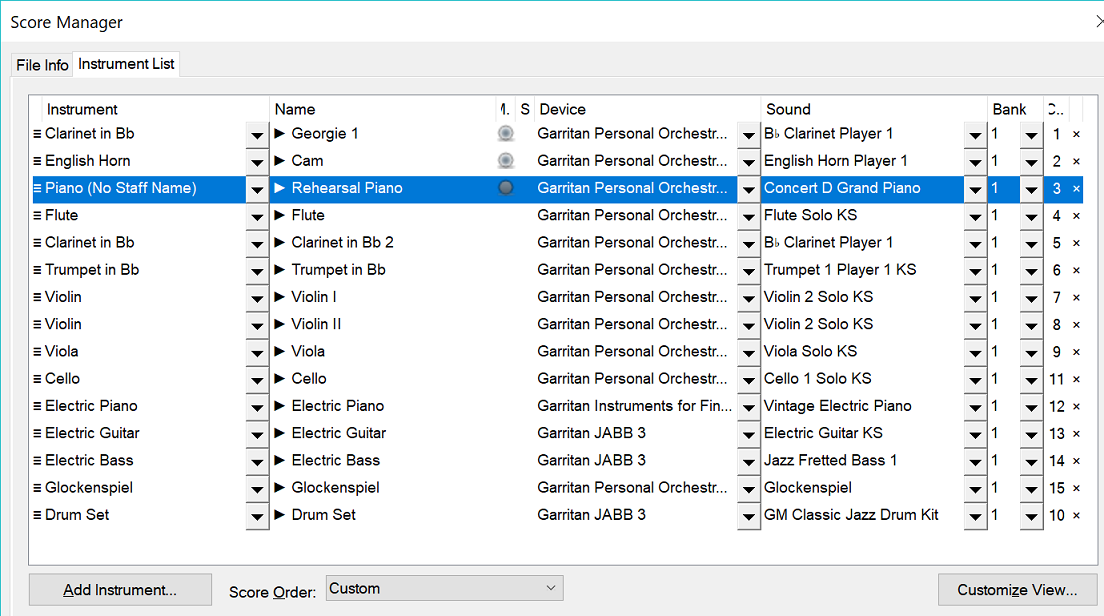Image resolution: width=1104 pixels, height=616 pixels.
Task: Open Sound dropdown for Vintage Electric Piano
Action: click(974, 407)
